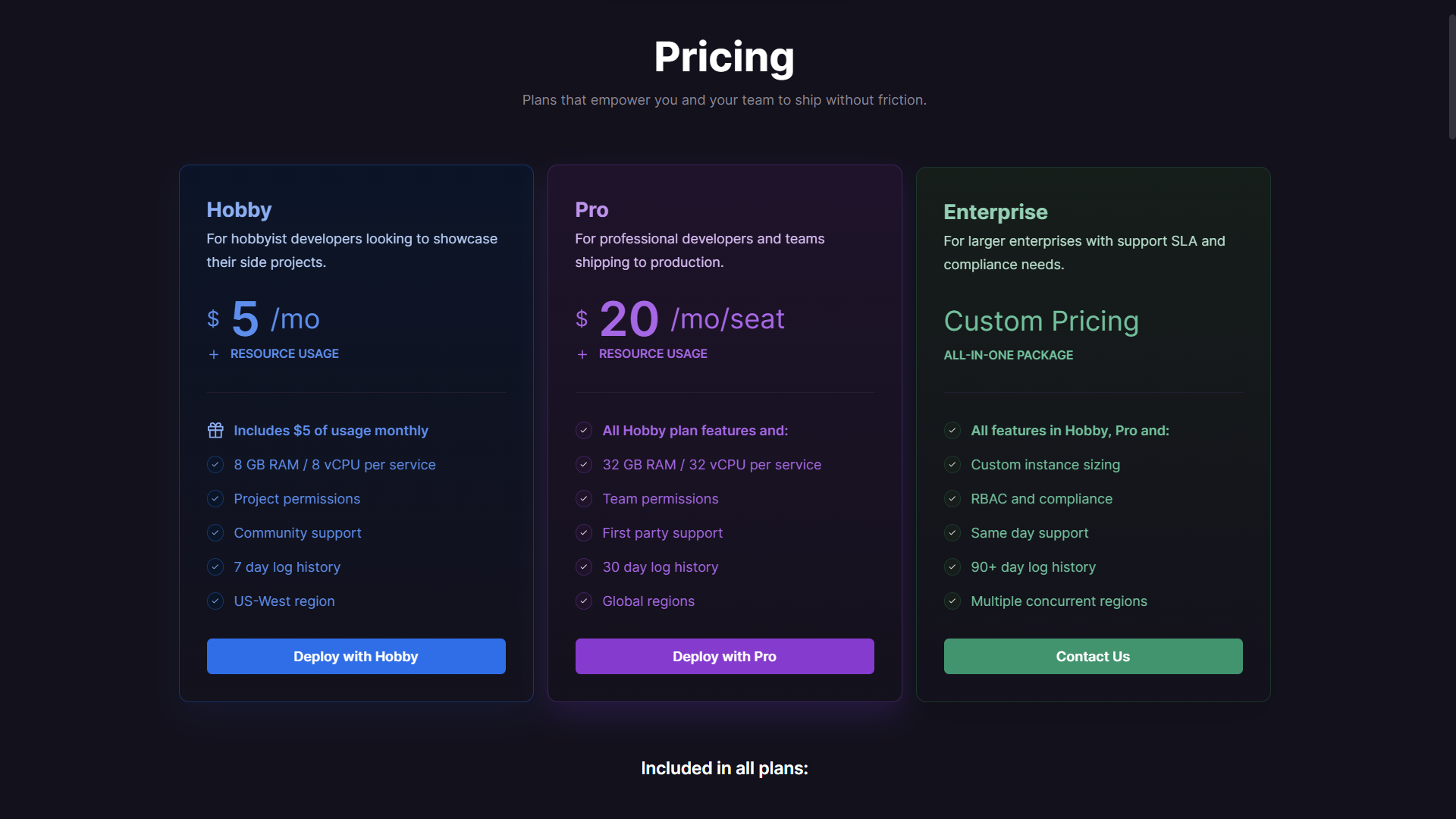Select the checkmark beside 8 GB RAM
Image resolution: width=1456 pixels, height=819 pixels.
click(x=215, y=464)
